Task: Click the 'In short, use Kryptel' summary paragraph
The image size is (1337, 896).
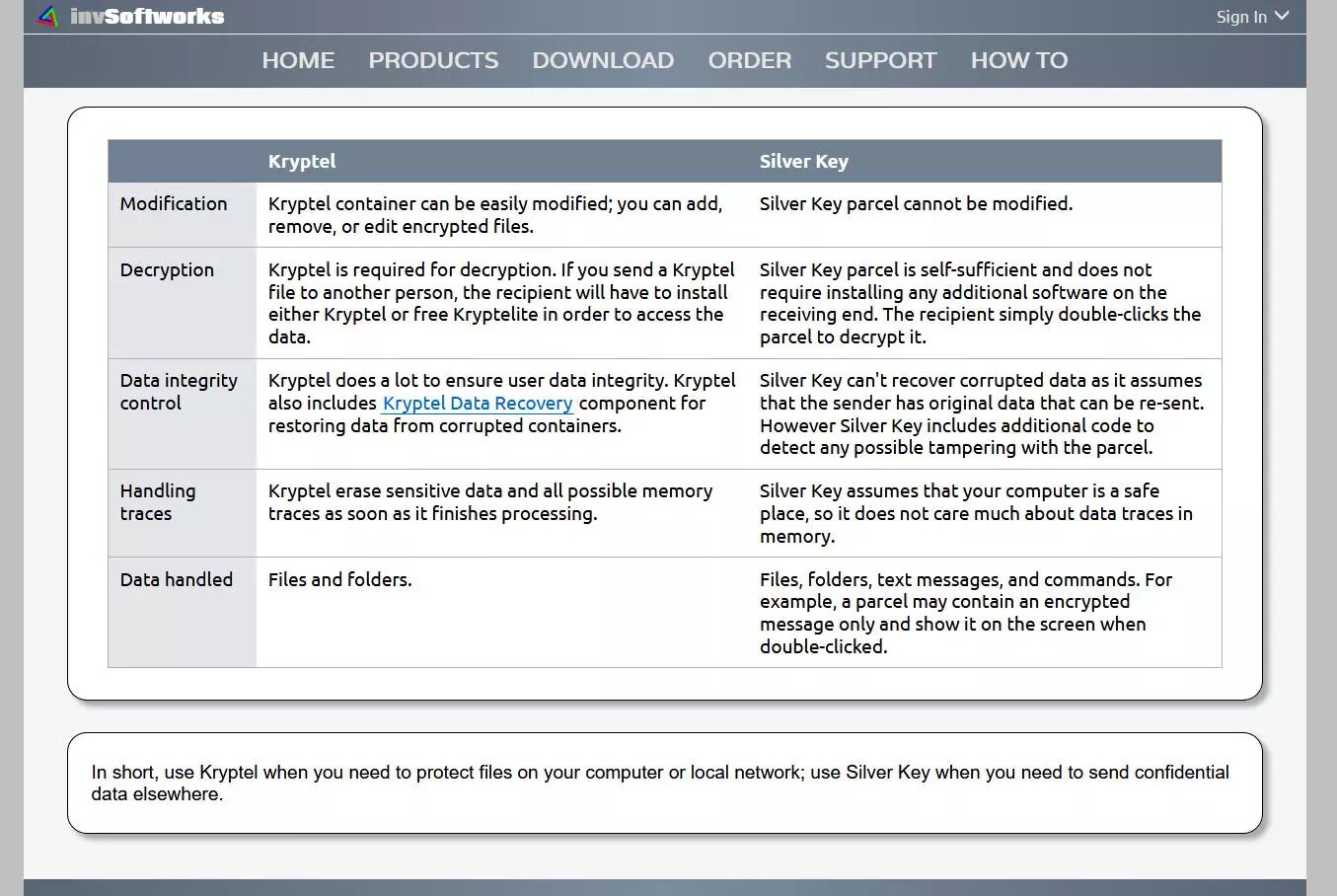Action: pos(659,784)
